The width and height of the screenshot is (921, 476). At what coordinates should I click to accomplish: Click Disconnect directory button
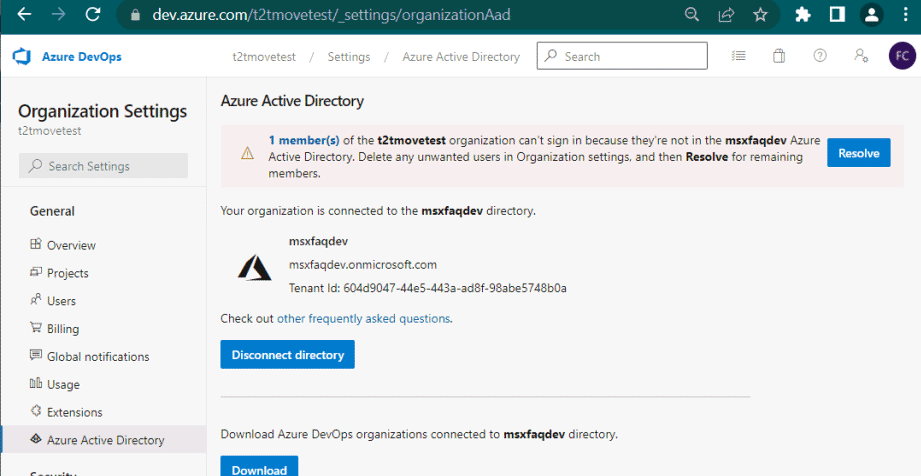pos(287,354)
